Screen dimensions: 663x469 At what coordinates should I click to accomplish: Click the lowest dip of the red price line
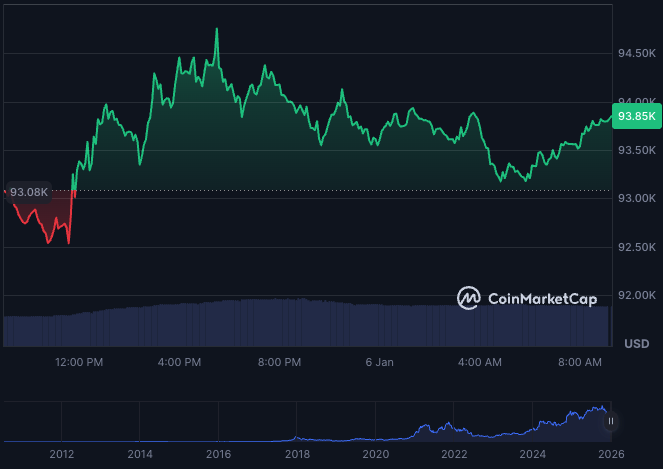click(x=68, y=243)
